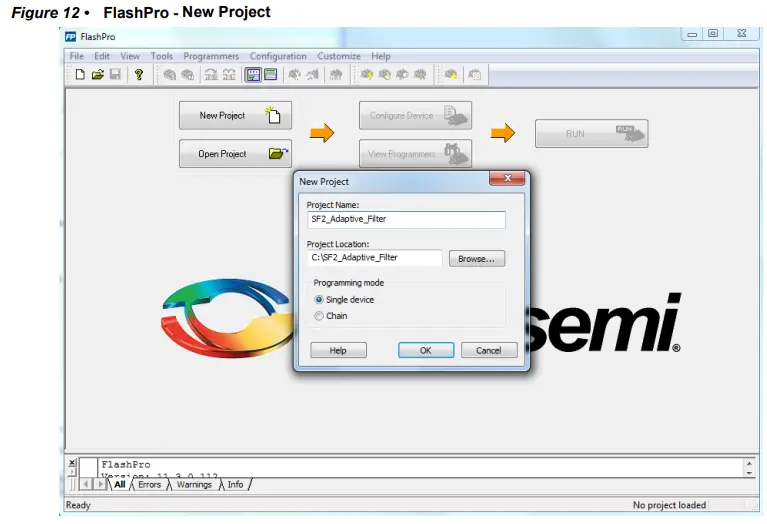
Task: Click the last toolbar icon showing a small calendar chip
Action: [474, 75]
